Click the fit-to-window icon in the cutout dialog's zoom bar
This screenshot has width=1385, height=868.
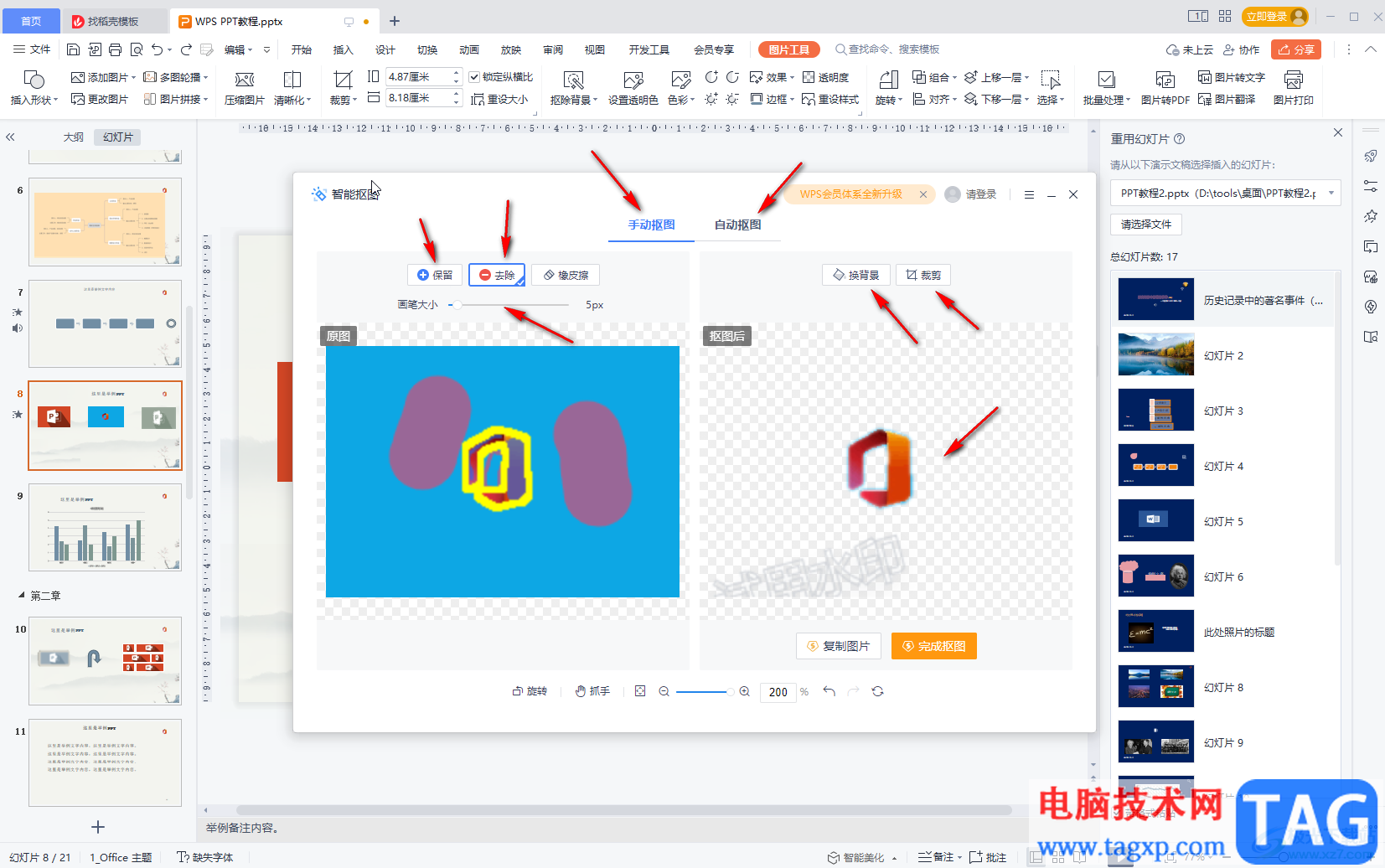click(640, 691)
